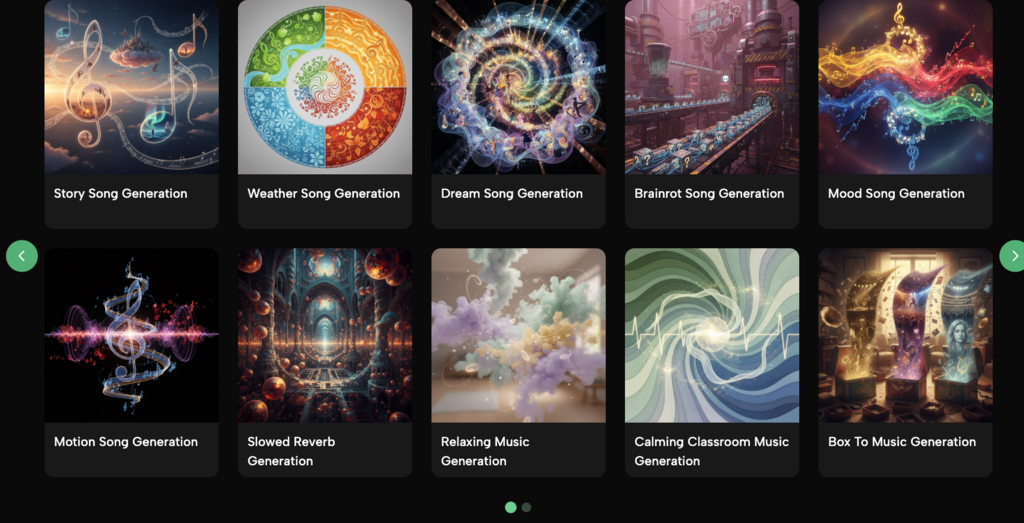Open the Relaxing Music Generation cloud image
Screen dimensions: 1024x523
519,335
